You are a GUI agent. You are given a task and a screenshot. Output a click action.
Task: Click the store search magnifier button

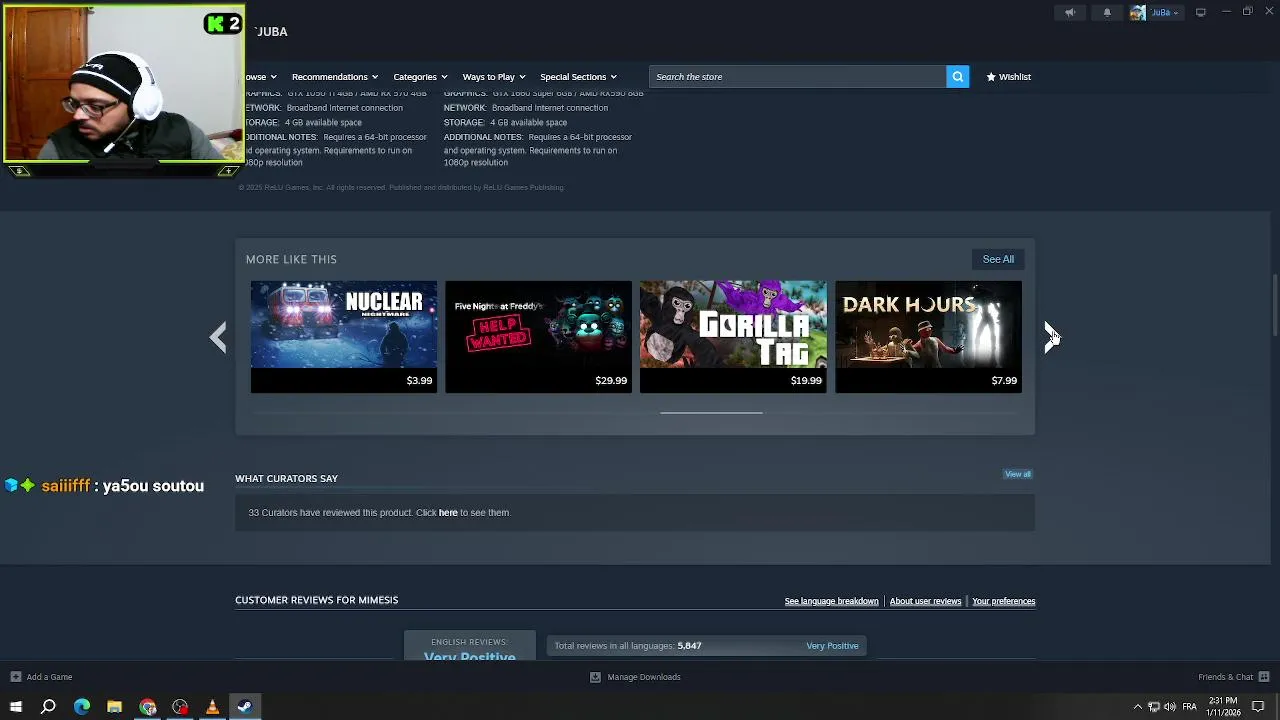coord(958,77)
